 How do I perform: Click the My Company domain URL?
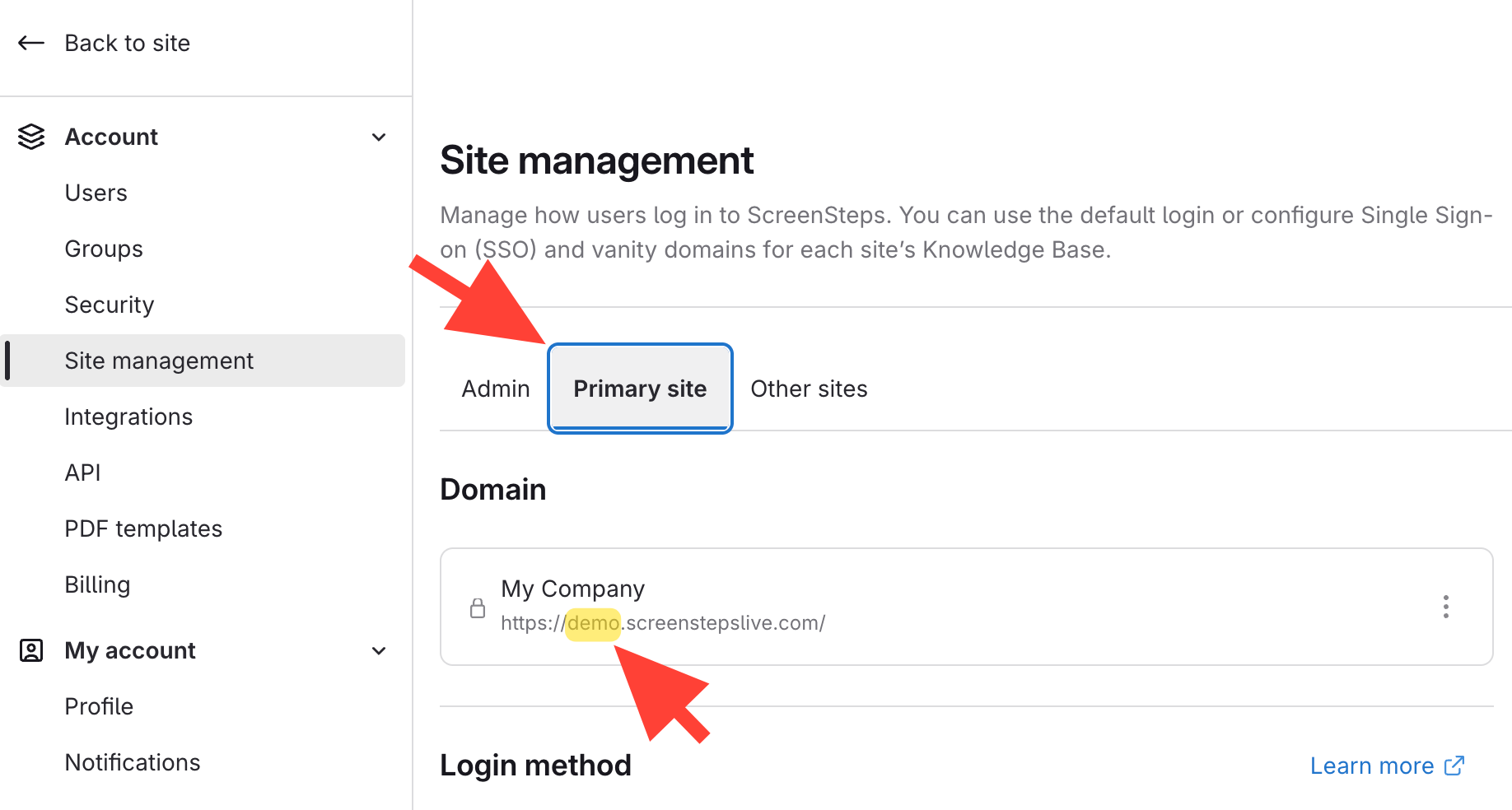point(663,623)
